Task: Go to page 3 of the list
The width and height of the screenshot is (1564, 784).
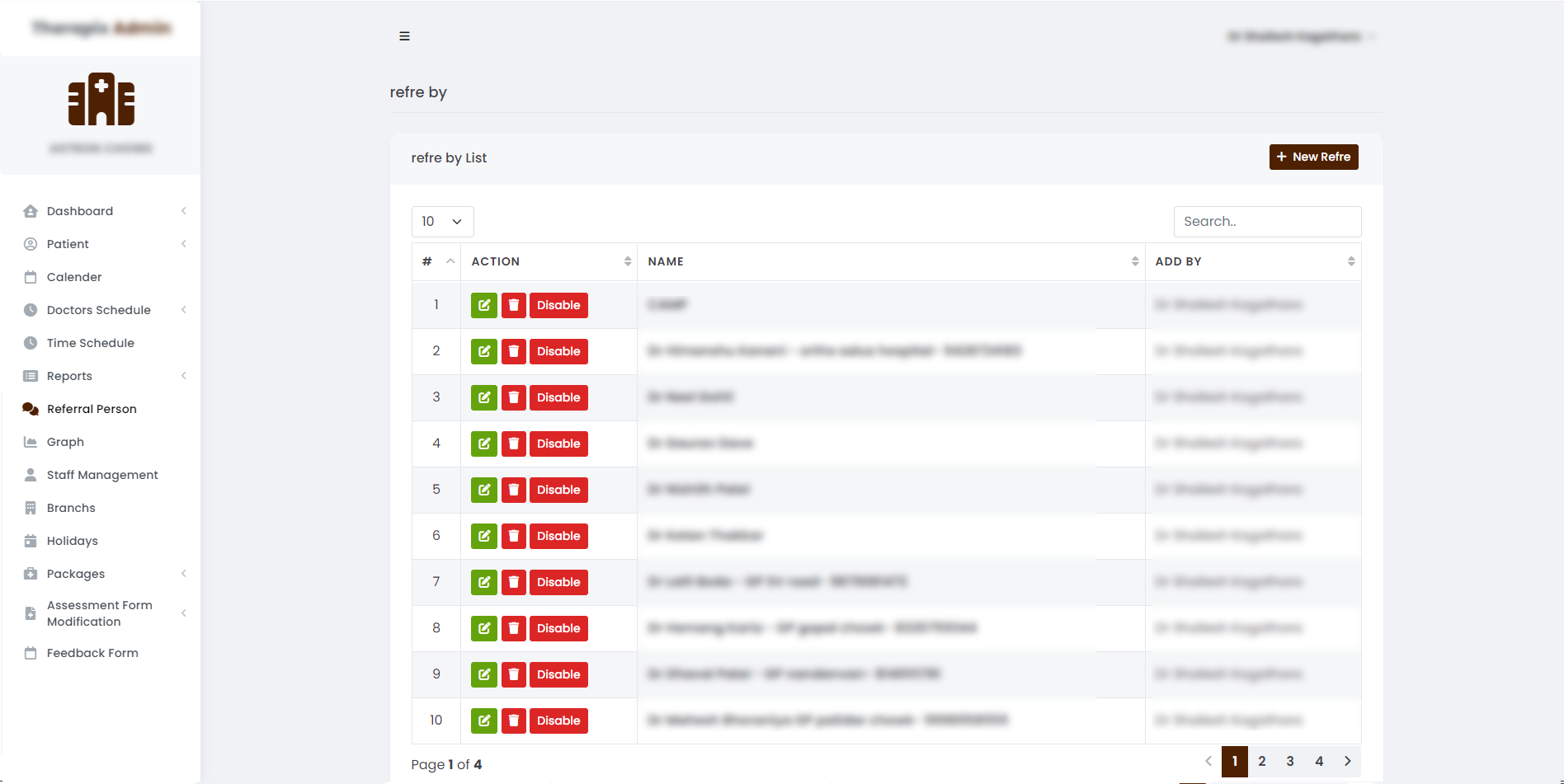Action: 1290,761
